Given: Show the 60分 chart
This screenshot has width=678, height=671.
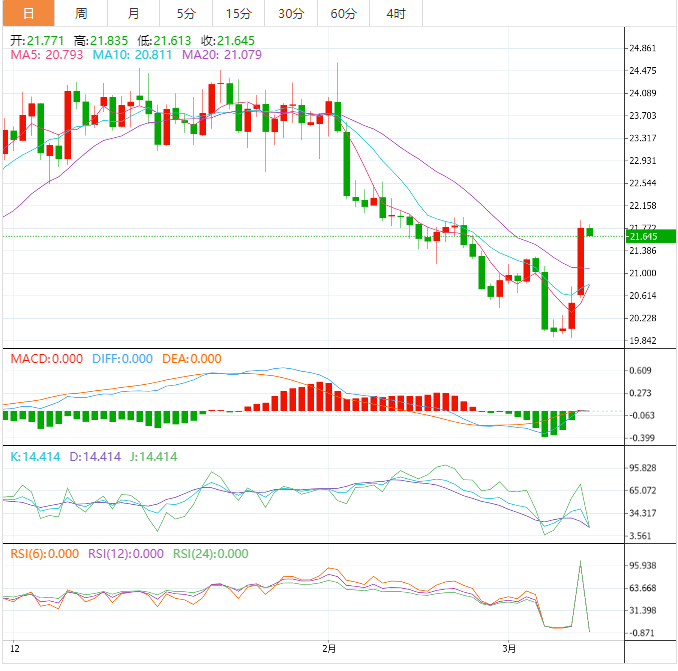Looking at the screenshot, I should pos(343,13).
